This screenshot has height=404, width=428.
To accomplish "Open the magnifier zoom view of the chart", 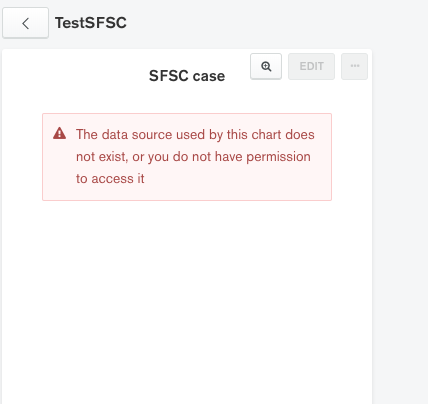I will pyautogui.click(x=266, y=66).
